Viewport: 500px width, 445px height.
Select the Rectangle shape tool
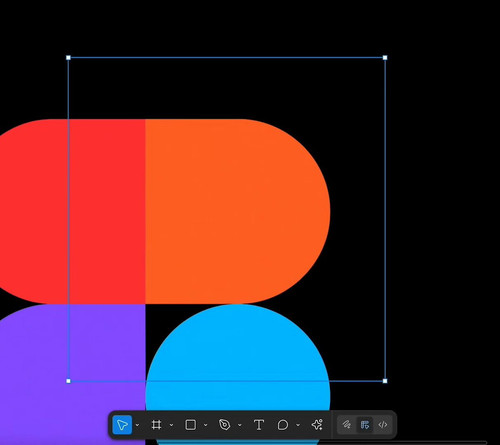[190, 425]
